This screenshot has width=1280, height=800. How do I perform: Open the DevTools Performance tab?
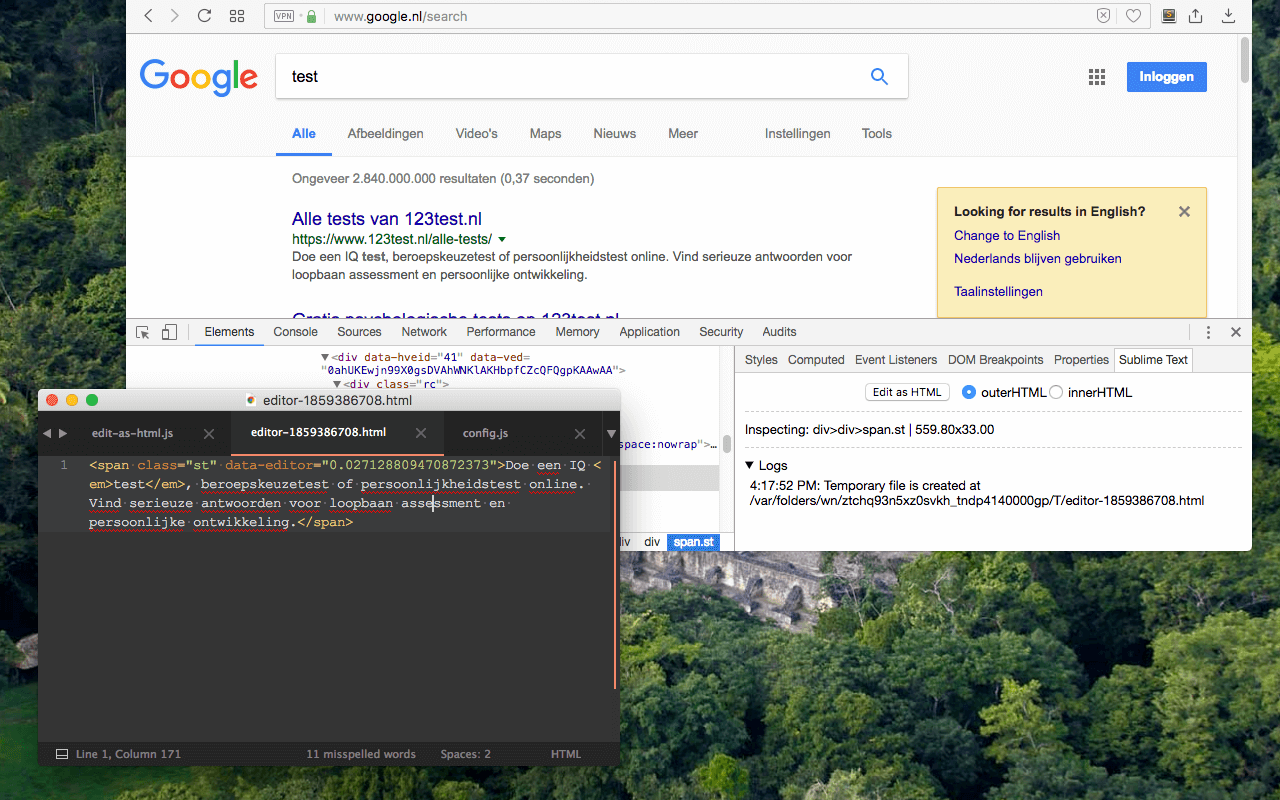pos(501,332)
